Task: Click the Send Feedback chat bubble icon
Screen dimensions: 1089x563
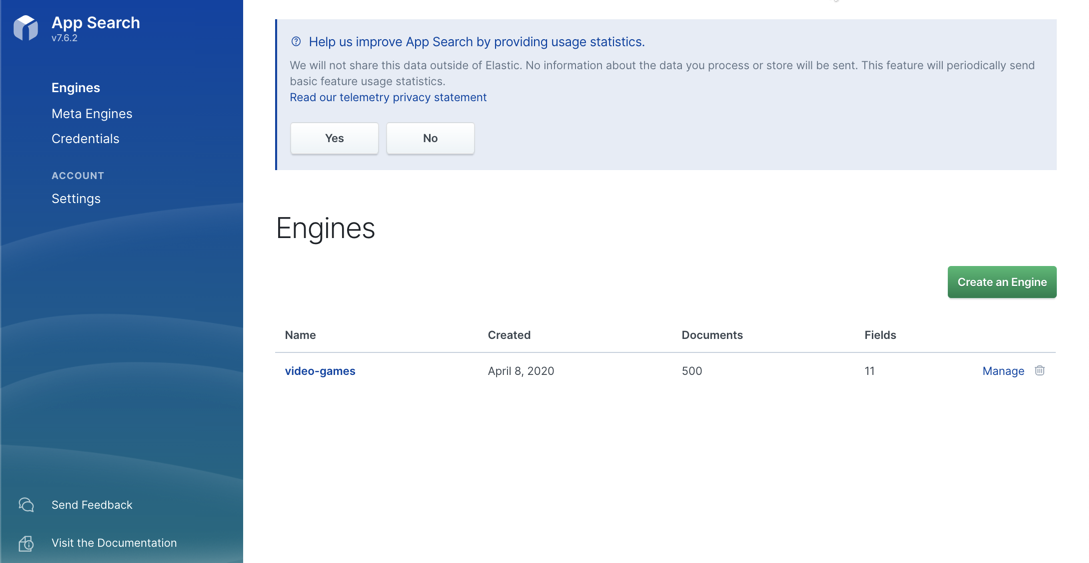Action: point(26,505)
